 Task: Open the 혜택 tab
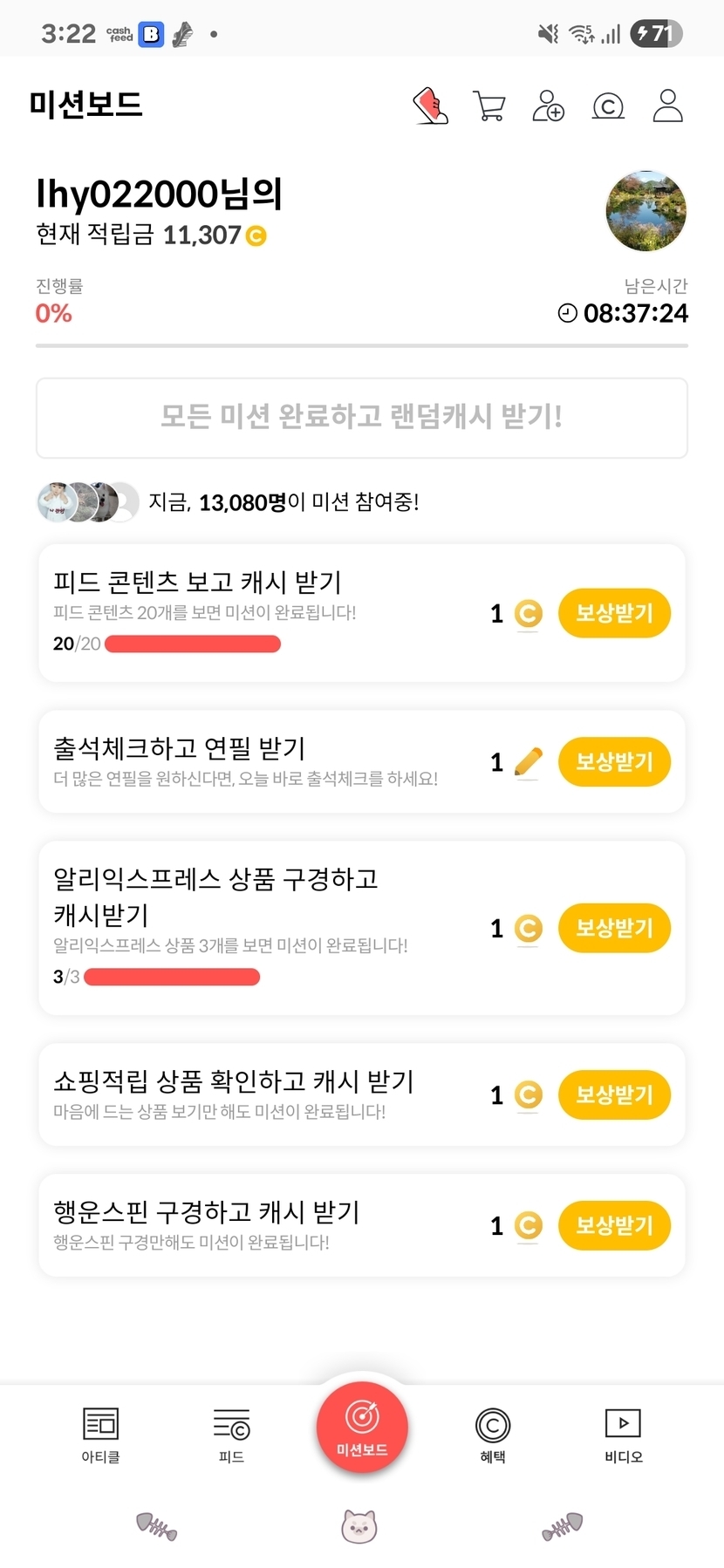(x=493, y=1435)
